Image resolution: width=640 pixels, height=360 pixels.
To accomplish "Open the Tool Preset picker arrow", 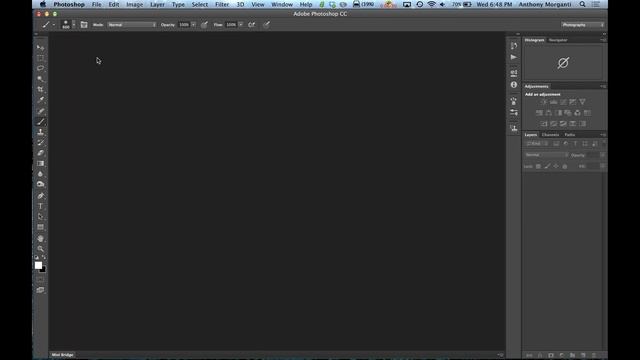I will 53,25.
